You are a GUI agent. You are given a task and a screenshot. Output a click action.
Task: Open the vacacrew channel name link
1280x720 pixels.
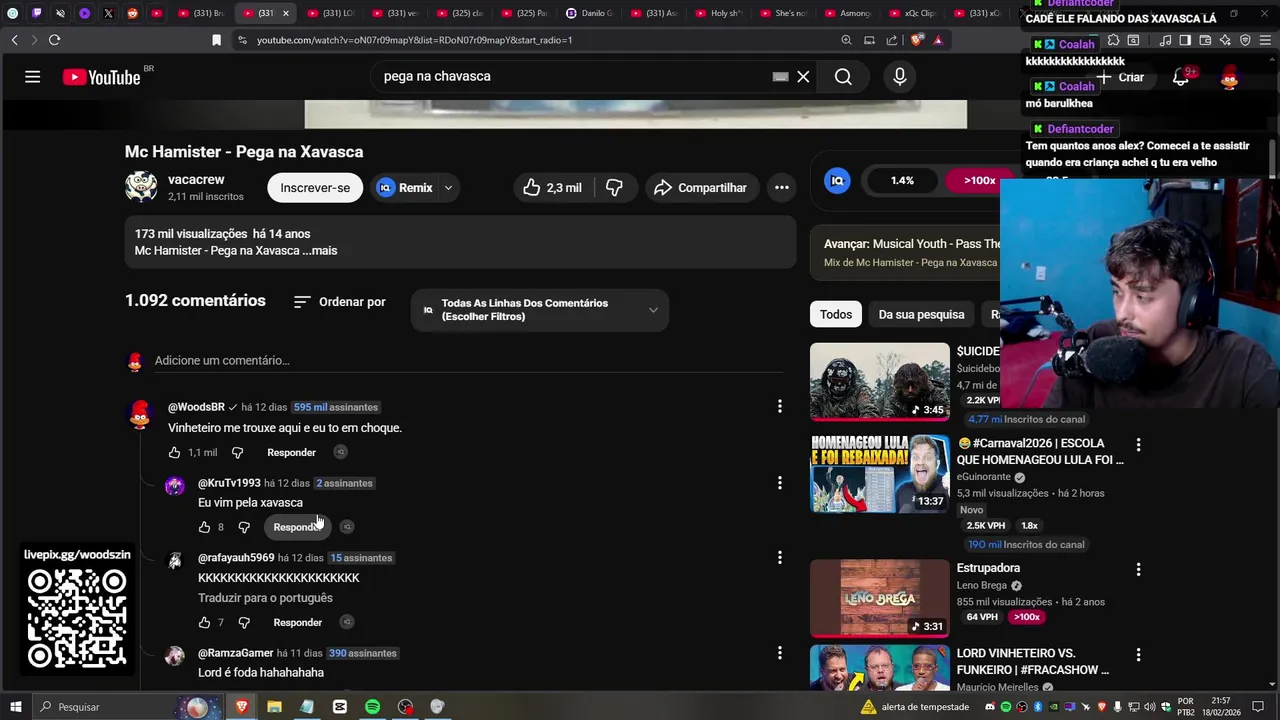(x=196, y=179)
